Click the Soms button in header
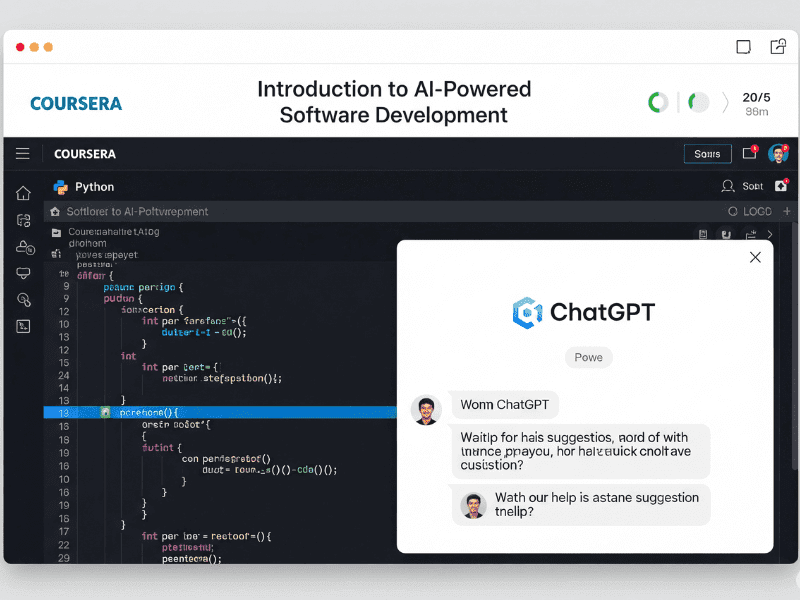This screenshot has width=800, height=600. (x=707, y=154)
